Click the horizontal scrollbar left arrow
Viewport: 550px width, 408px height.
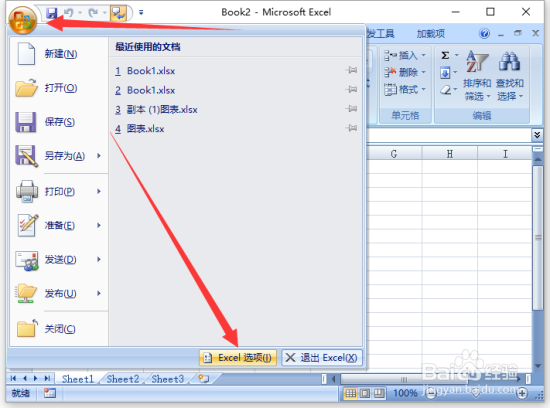coord(334,379)
